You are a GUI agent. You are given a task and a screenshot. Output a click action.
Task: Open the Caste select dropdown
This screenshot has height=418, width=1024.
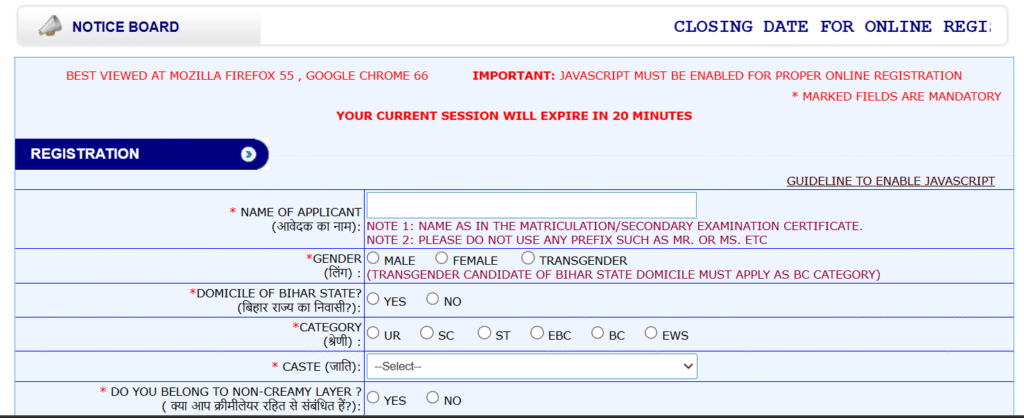532,367
